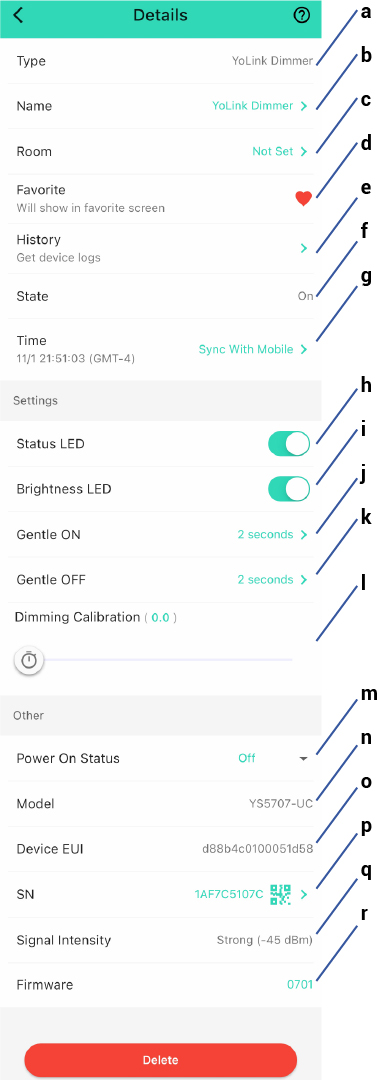Open the help question mark icon

(301, 15)
